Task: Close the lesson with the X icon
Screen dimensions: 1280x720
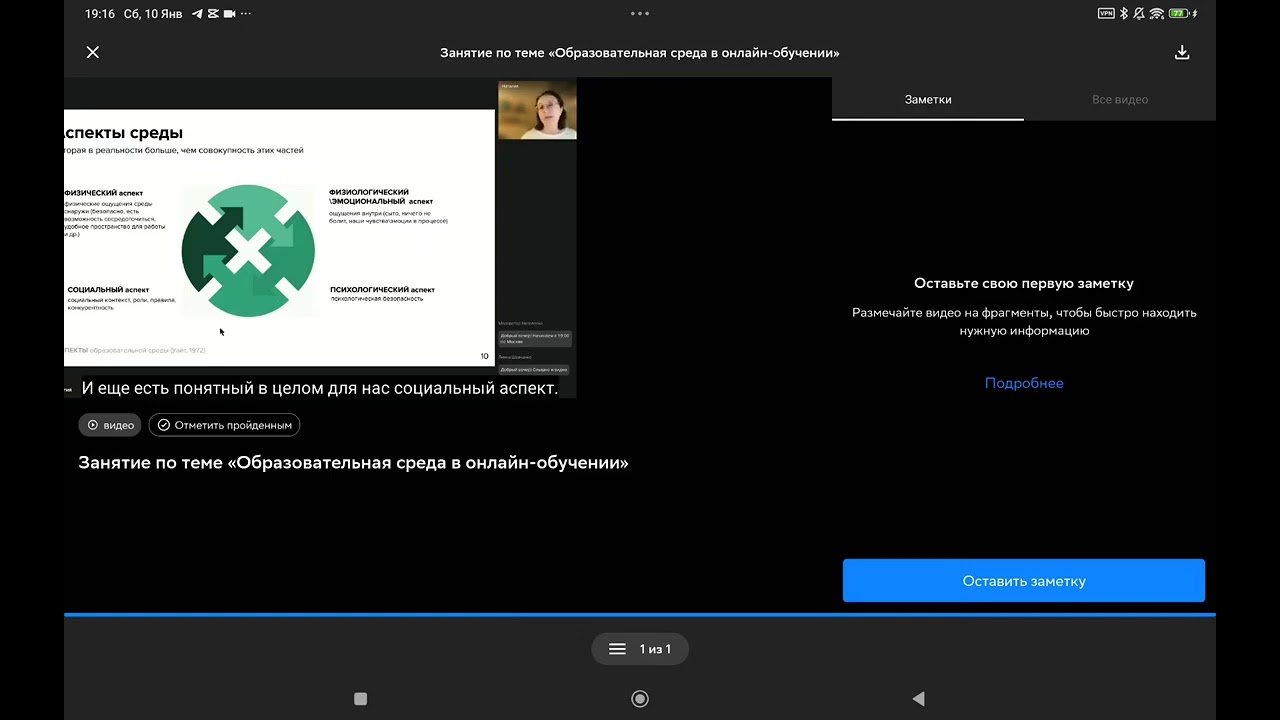Action: point(93,52)
